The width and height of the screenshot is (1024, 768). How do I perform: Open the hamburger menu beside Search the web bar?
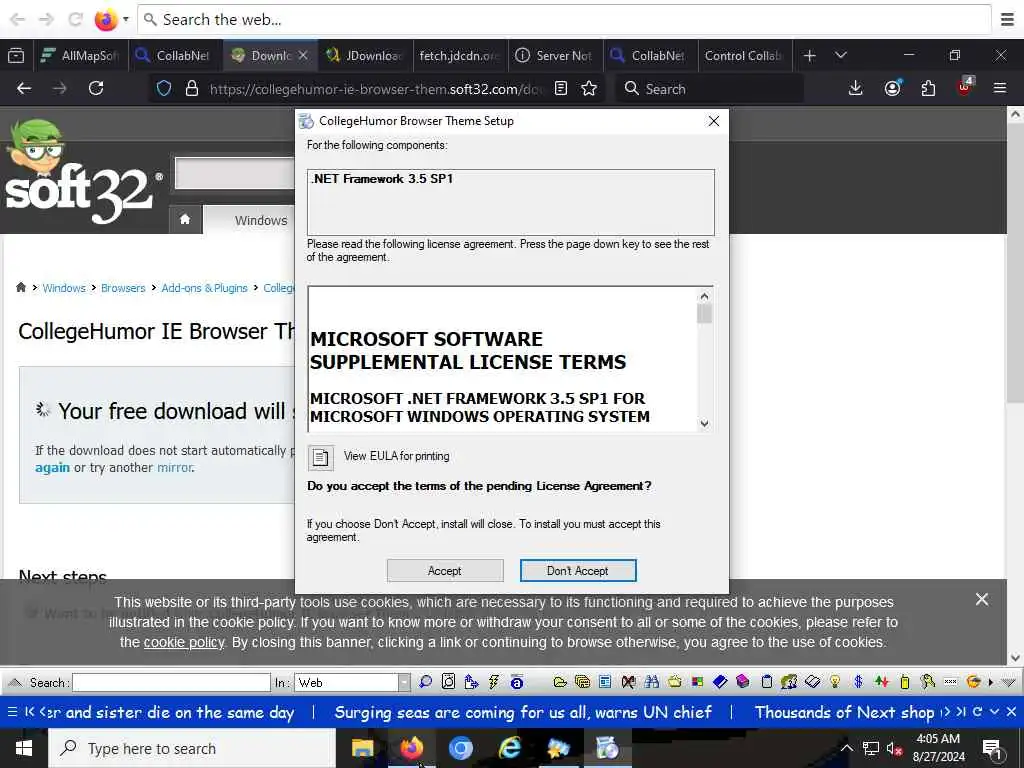[1008, 20]
